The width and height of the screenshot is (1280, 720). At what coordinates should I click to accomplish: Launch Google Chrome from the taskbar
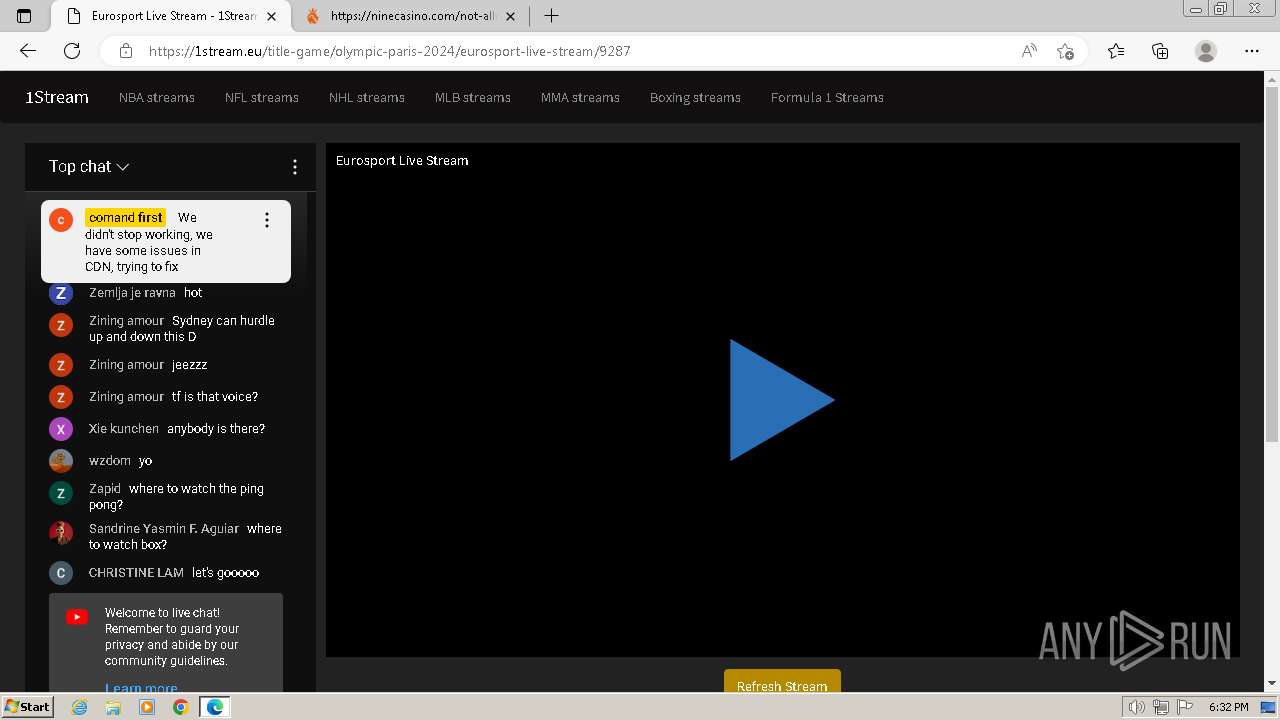tap(180, 707)
